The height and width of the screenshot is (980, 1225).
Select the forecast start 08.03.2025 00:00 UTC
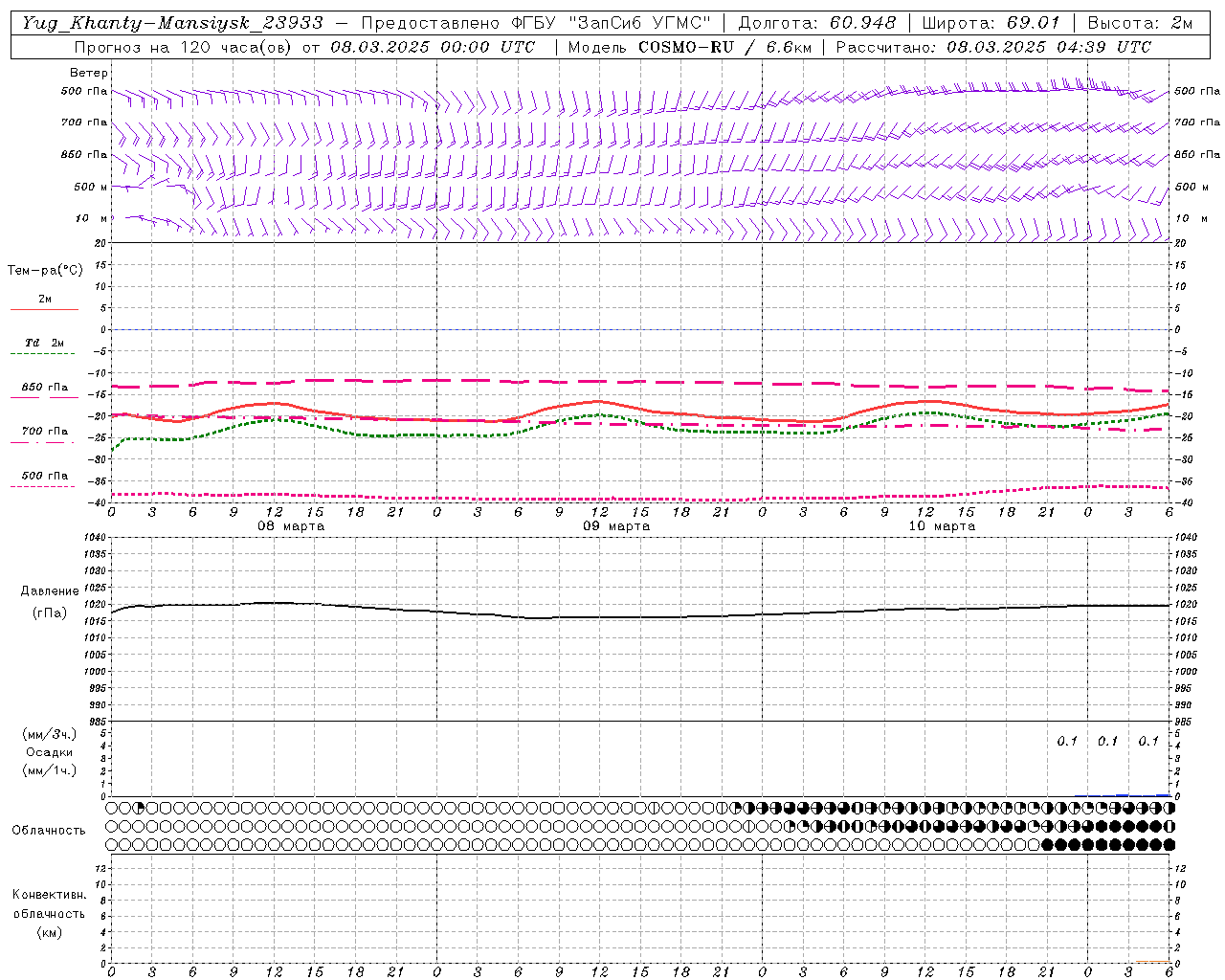click(x=433, y=47)
